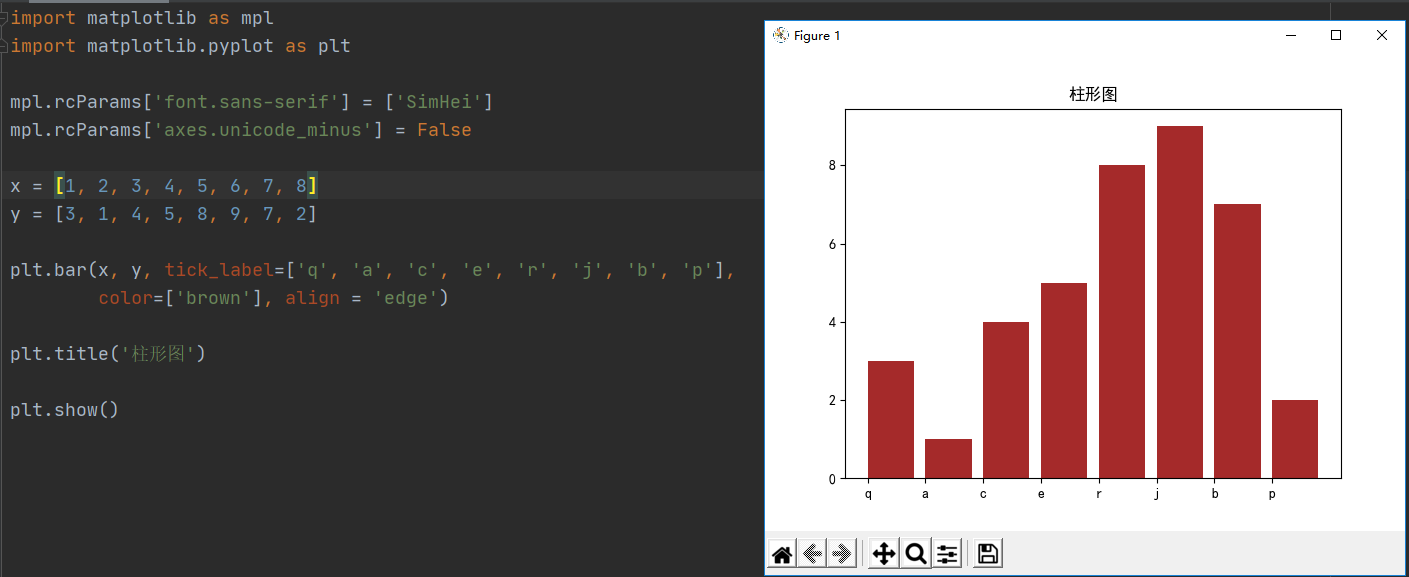Close the Figure 1 window
This screenshot has width=1409, height=577.
click(1382, 35)
